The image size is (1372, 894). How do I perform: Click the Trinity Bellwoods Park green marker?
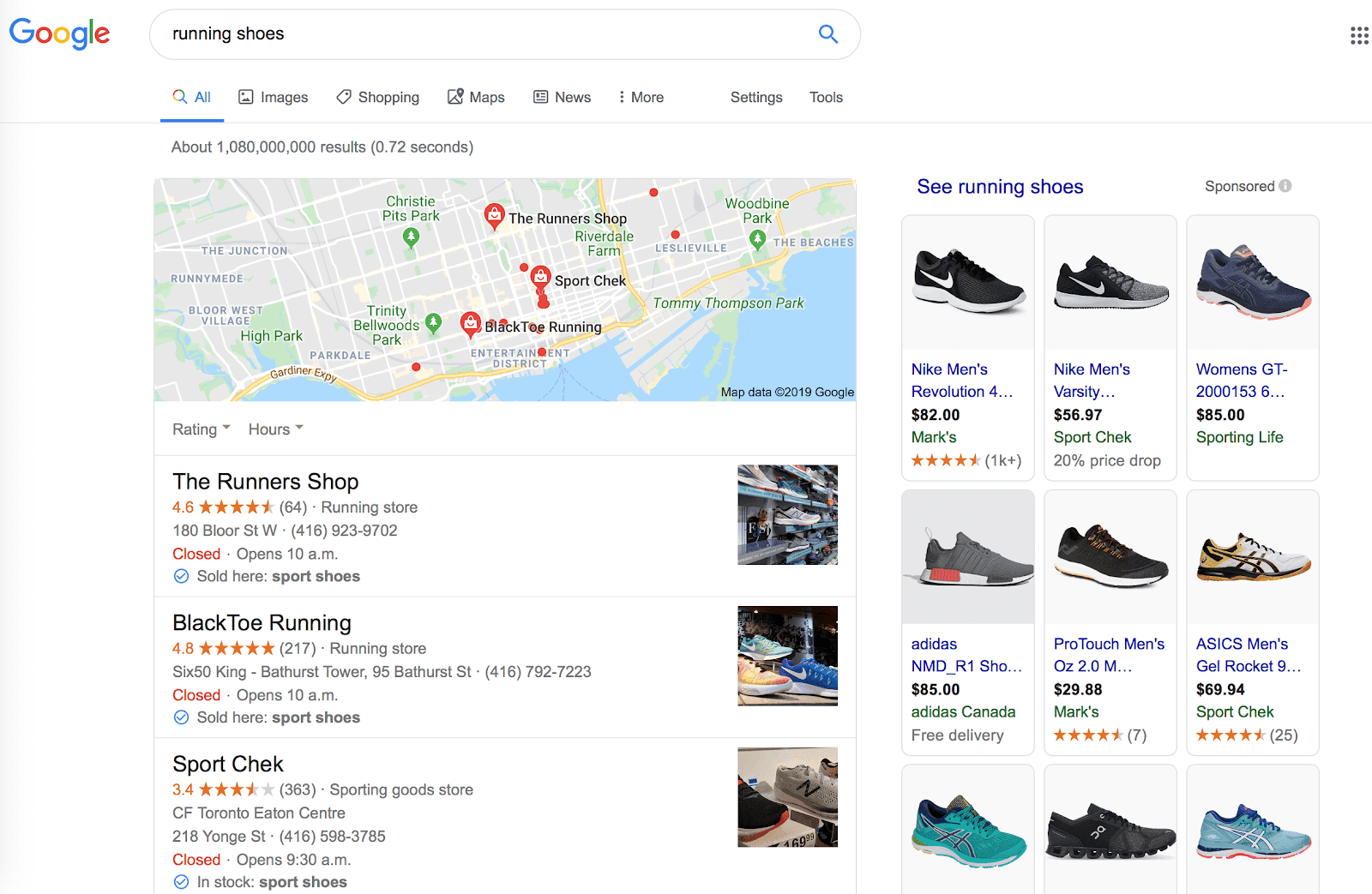[434, 323]
